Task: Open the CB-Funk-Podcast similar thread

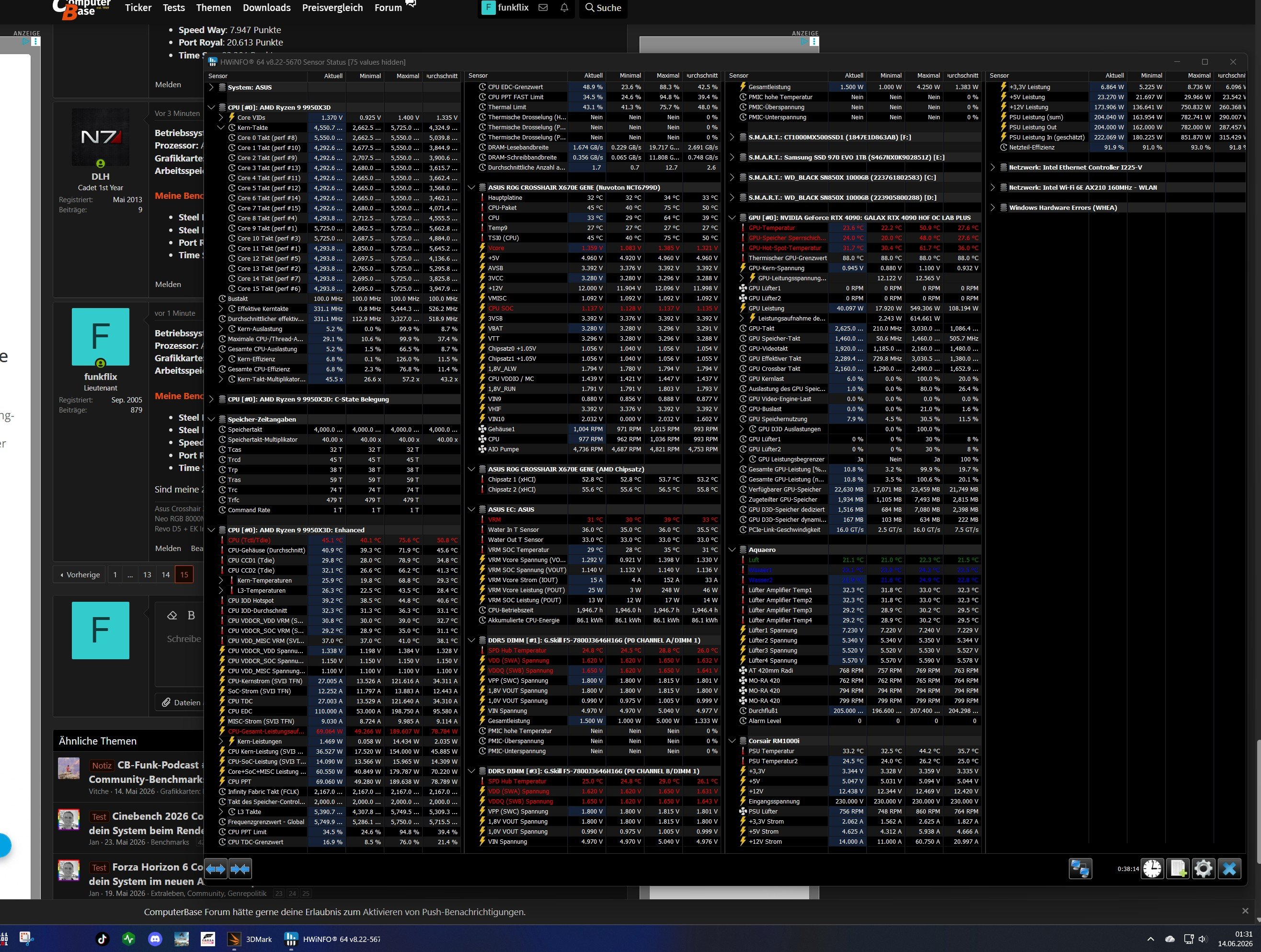Action: coord(160,772)
